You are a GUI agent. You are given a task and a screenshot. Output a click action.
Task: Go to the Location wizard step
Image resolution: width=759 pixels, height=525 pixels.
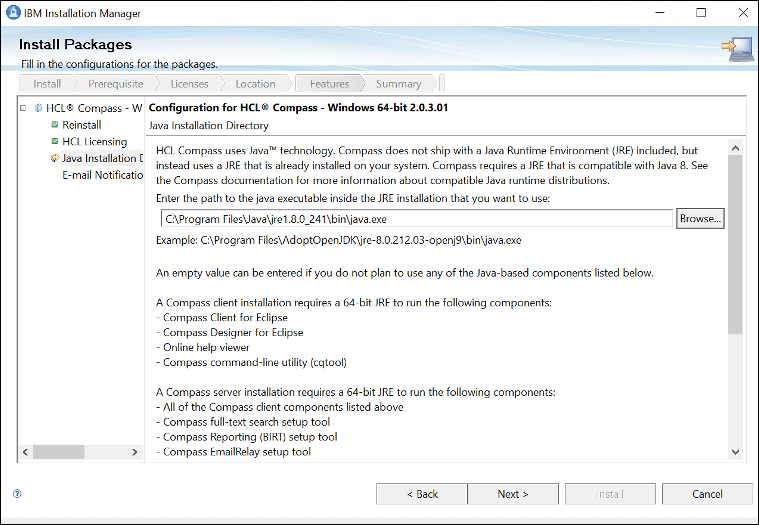[255, 84]
